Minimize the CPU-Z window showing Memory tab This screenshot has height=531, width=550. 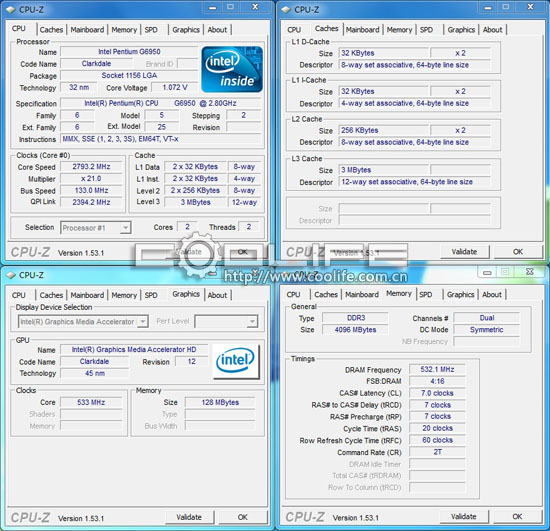pyautogui.click(x=487, y=272)
